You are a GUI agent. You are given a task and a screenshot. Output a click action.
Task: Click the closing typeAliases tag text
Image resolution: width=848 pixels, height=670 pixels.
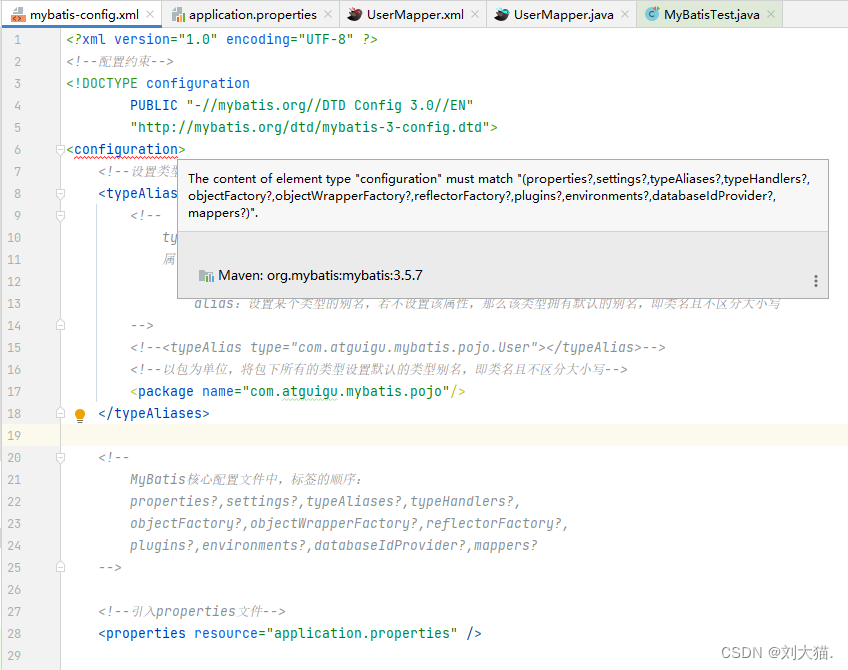(x=154, y=414)
